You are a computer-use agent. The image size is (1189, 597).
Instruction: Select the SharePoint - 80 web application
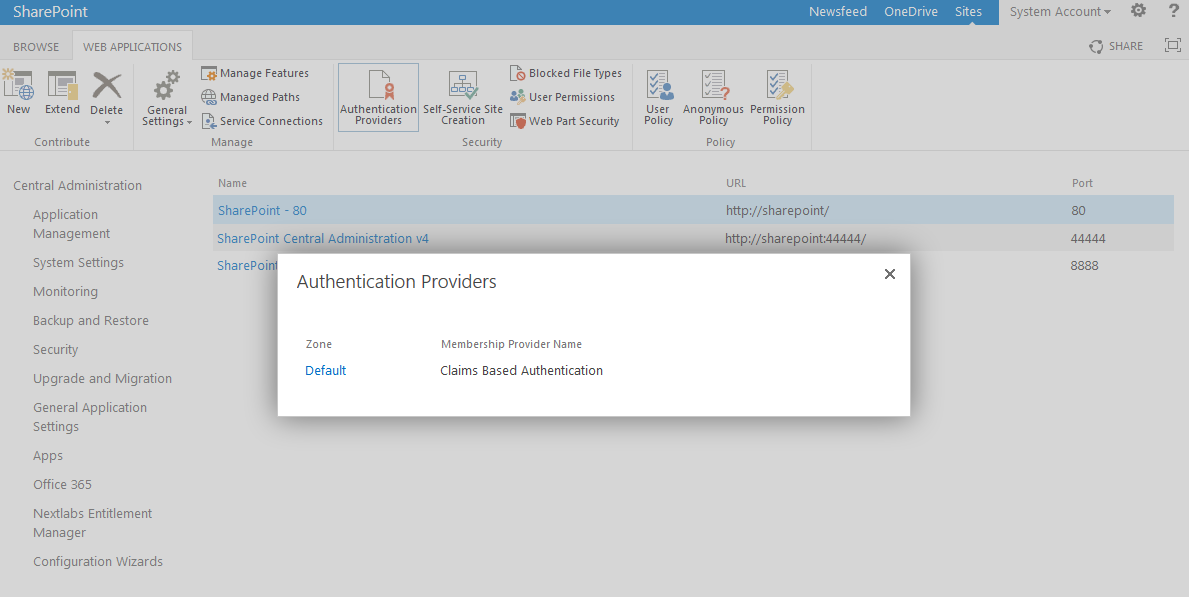coord(262,210)
